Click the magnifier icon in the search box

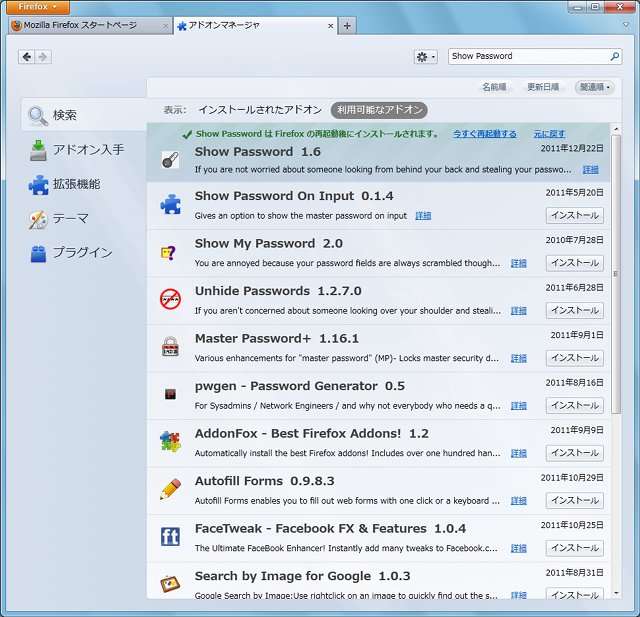614,56
